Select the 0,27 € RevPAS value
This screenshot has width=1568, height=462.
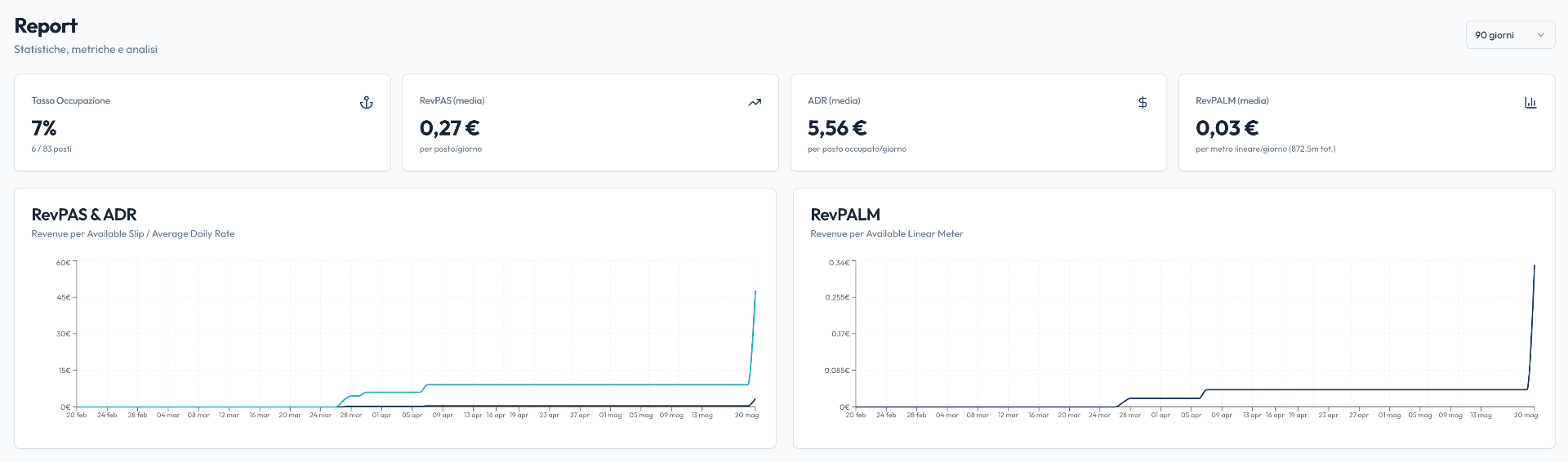(x=449, y=128)
